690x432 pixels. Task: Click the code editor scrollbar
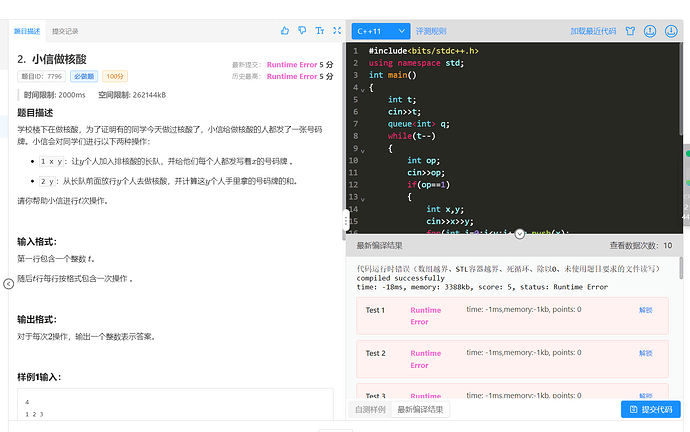(681, 90)
